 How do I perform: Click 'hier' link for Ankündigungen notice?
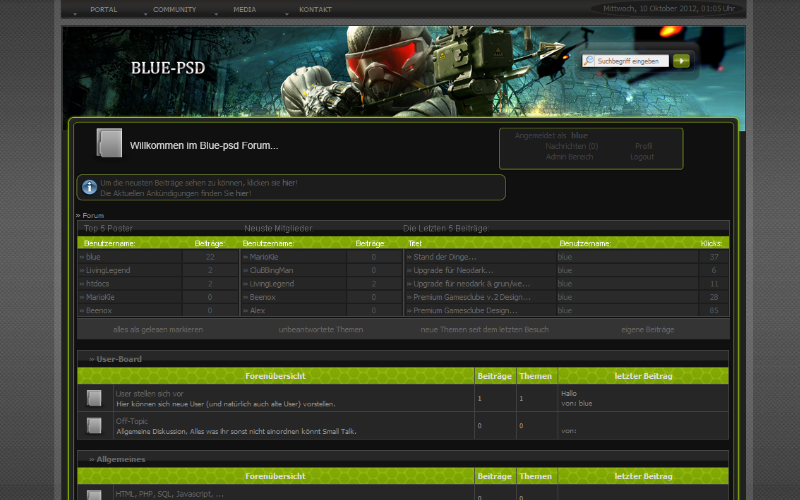(x=242, y=193)
